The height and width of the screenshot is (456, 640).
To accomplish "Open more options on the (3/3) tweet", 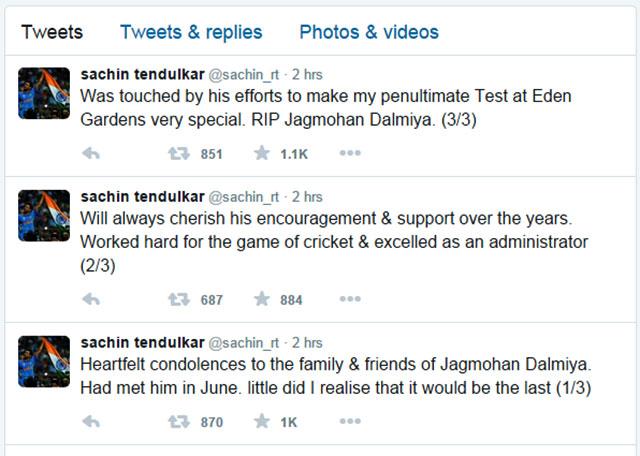I will point(350,153).
